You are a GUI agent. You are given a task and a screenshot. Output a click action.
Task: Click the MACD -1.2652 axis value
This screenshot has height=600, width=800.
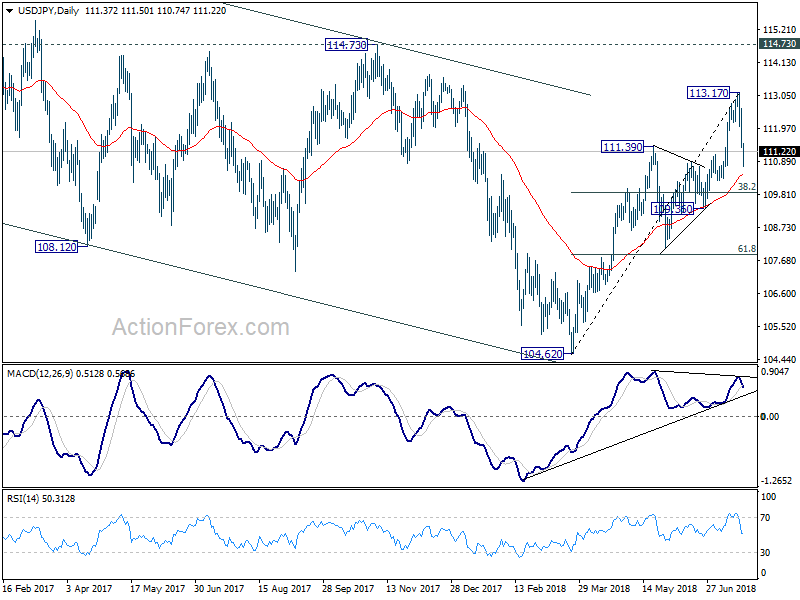[776, 481]
